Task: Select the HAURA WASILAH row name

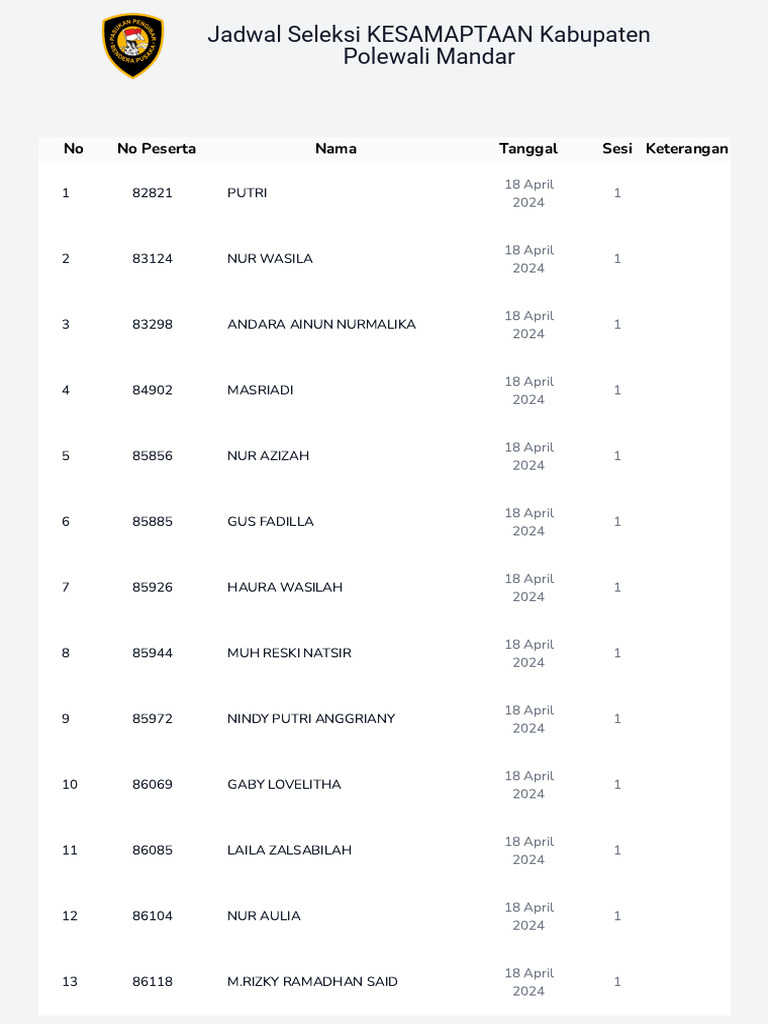Action: click(x=285, y=588)
